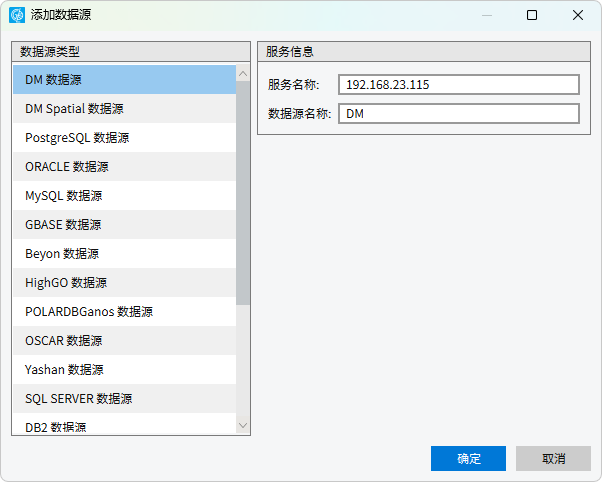Select SQL SERVER 数据源 row

point(124,399)
